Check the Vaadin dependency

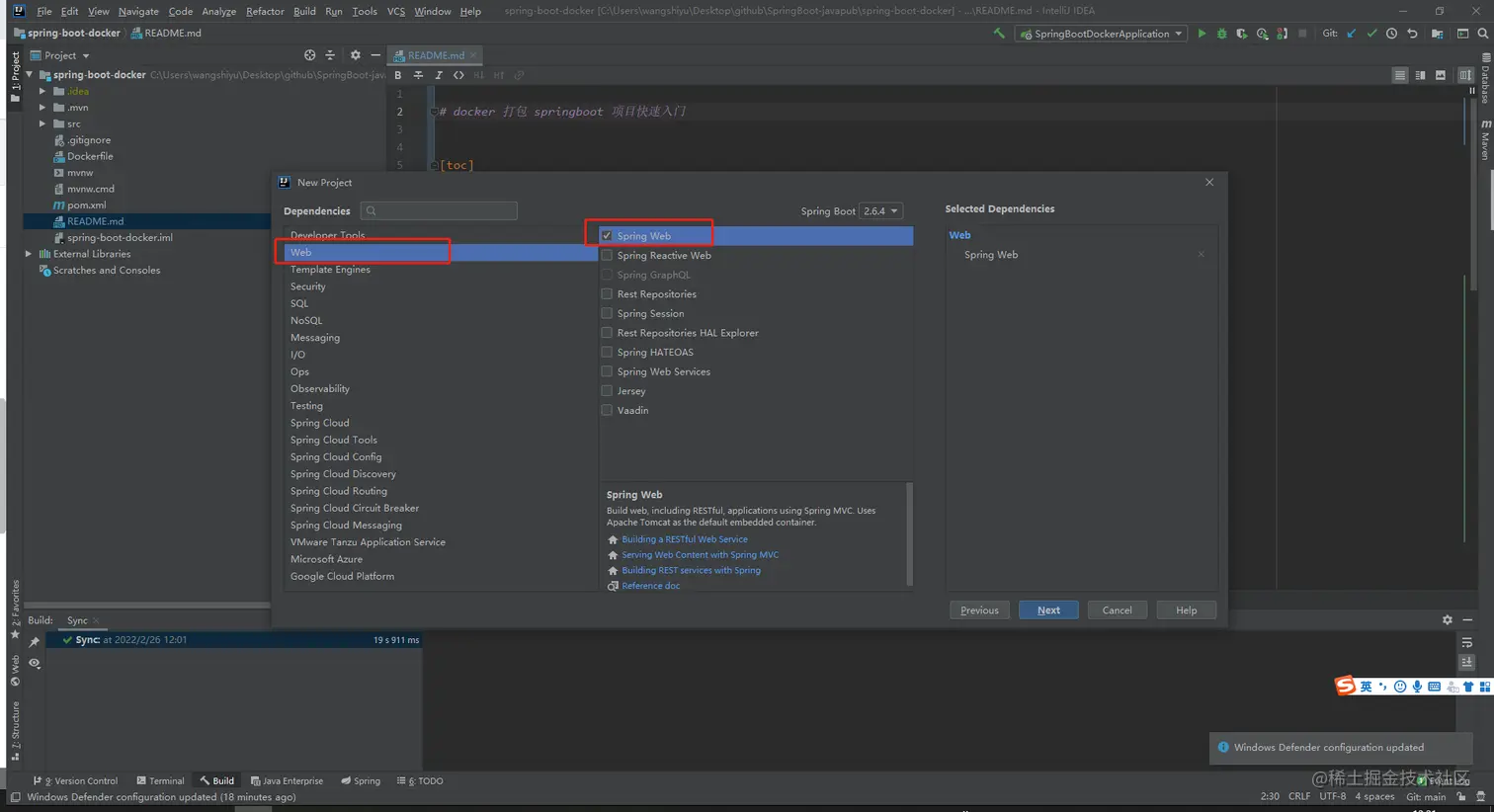pyautogui.click(x=607, y=410)
